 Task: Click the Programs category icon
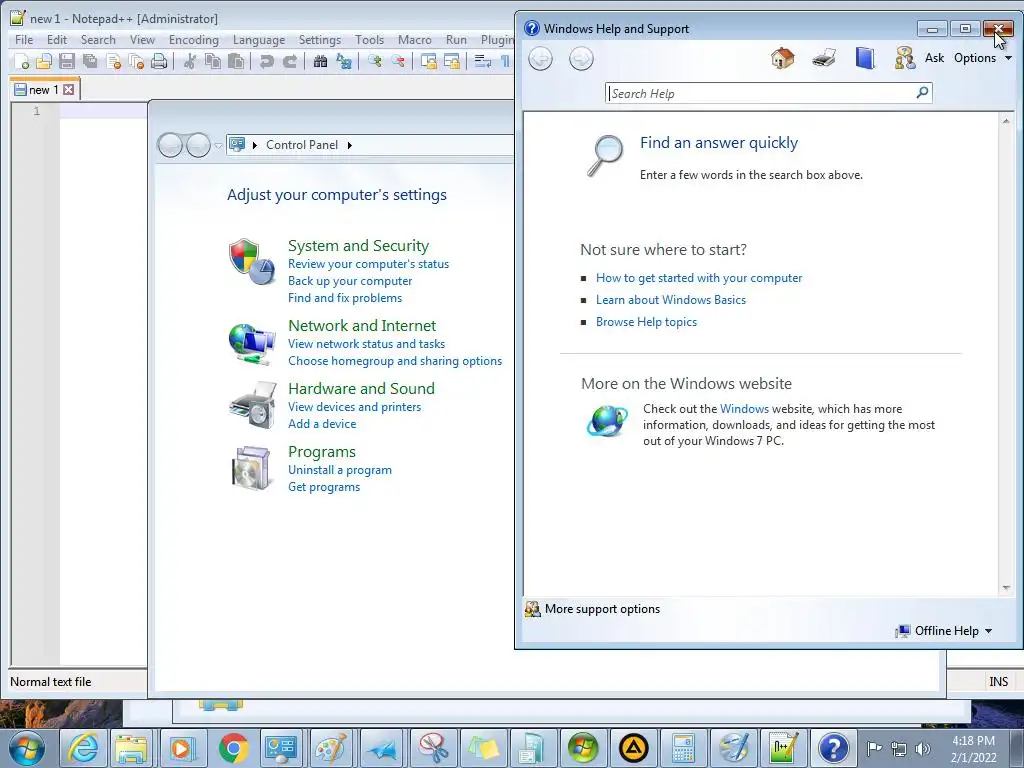pyautogui.click(x=251, y=468)
